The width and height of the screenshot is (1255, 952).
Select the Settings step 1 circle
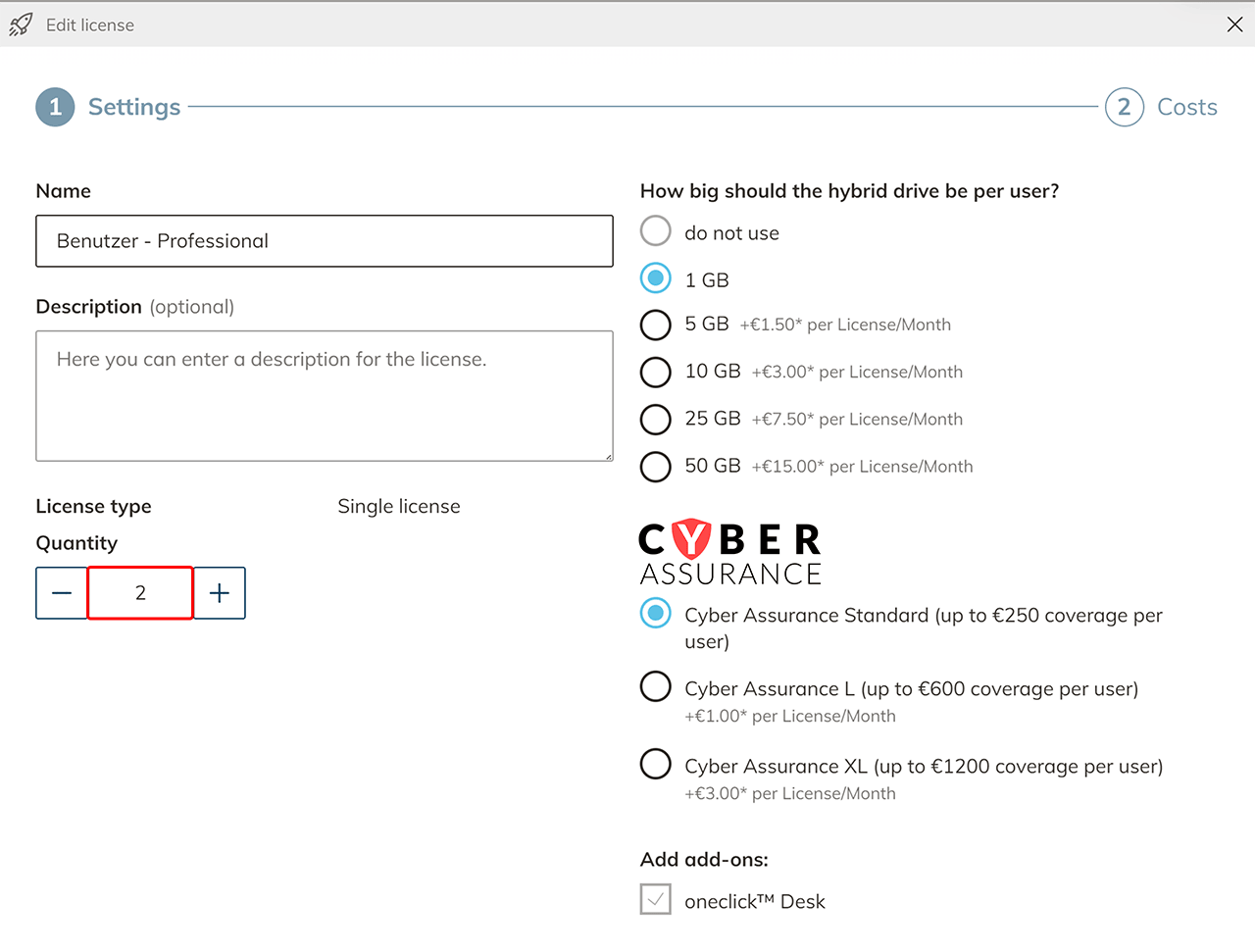(x=55, y=107)
